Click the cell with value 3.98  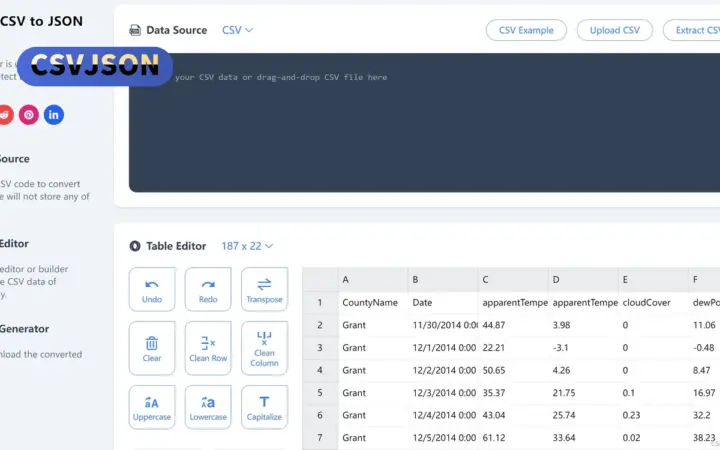coord(584,325)
